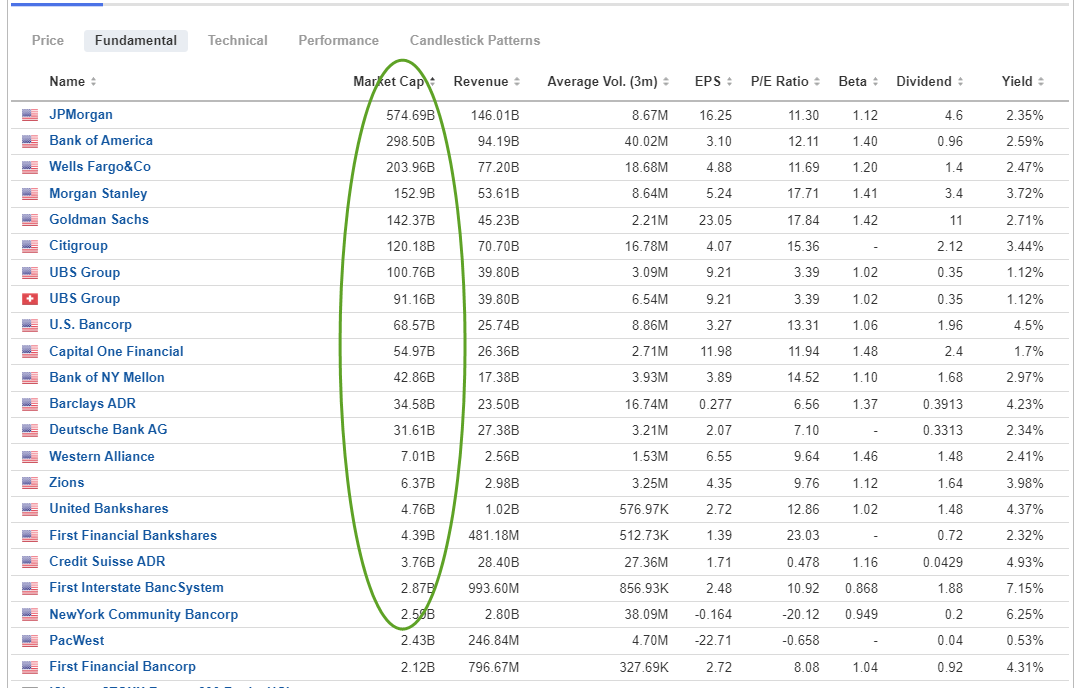1082x688 pixels.
Task: Click Bank of America volume 40.02M
Action: tap(646, 141)
